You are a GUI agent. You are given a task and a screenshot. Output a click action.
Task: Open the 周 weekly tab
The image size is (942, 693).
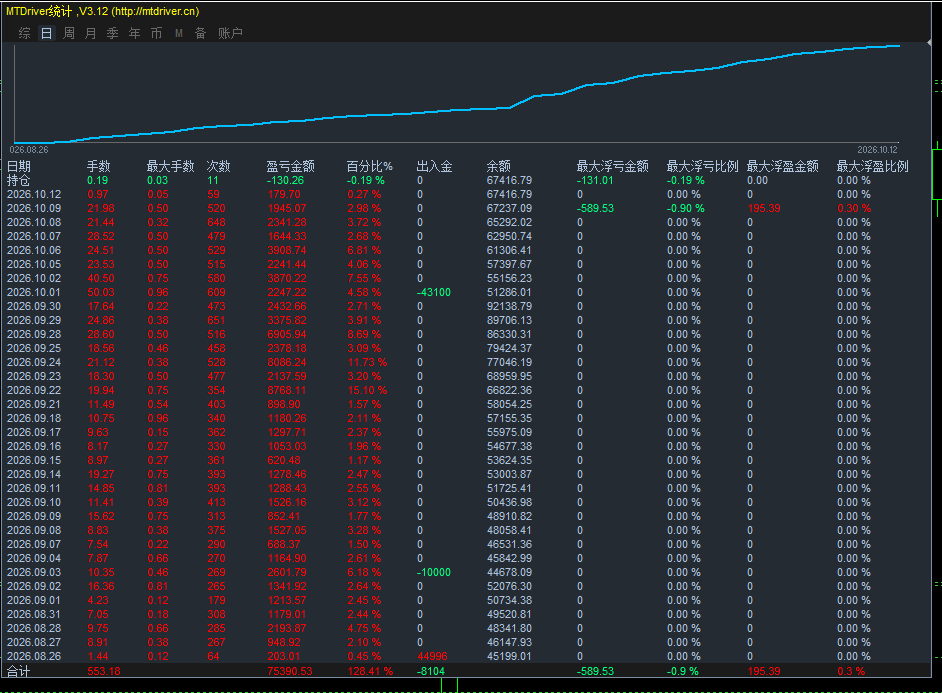(x=68, y=33)
